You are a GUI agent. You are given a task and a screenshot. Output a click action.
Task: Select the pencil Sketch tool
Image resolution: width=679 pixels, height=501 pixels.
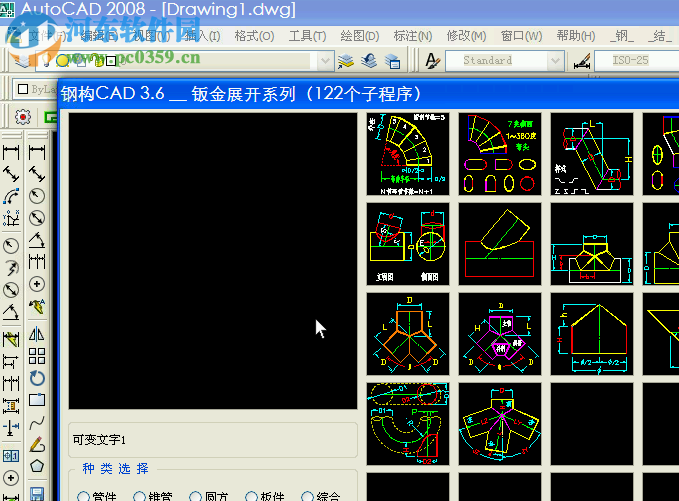(x=37, y=444)
